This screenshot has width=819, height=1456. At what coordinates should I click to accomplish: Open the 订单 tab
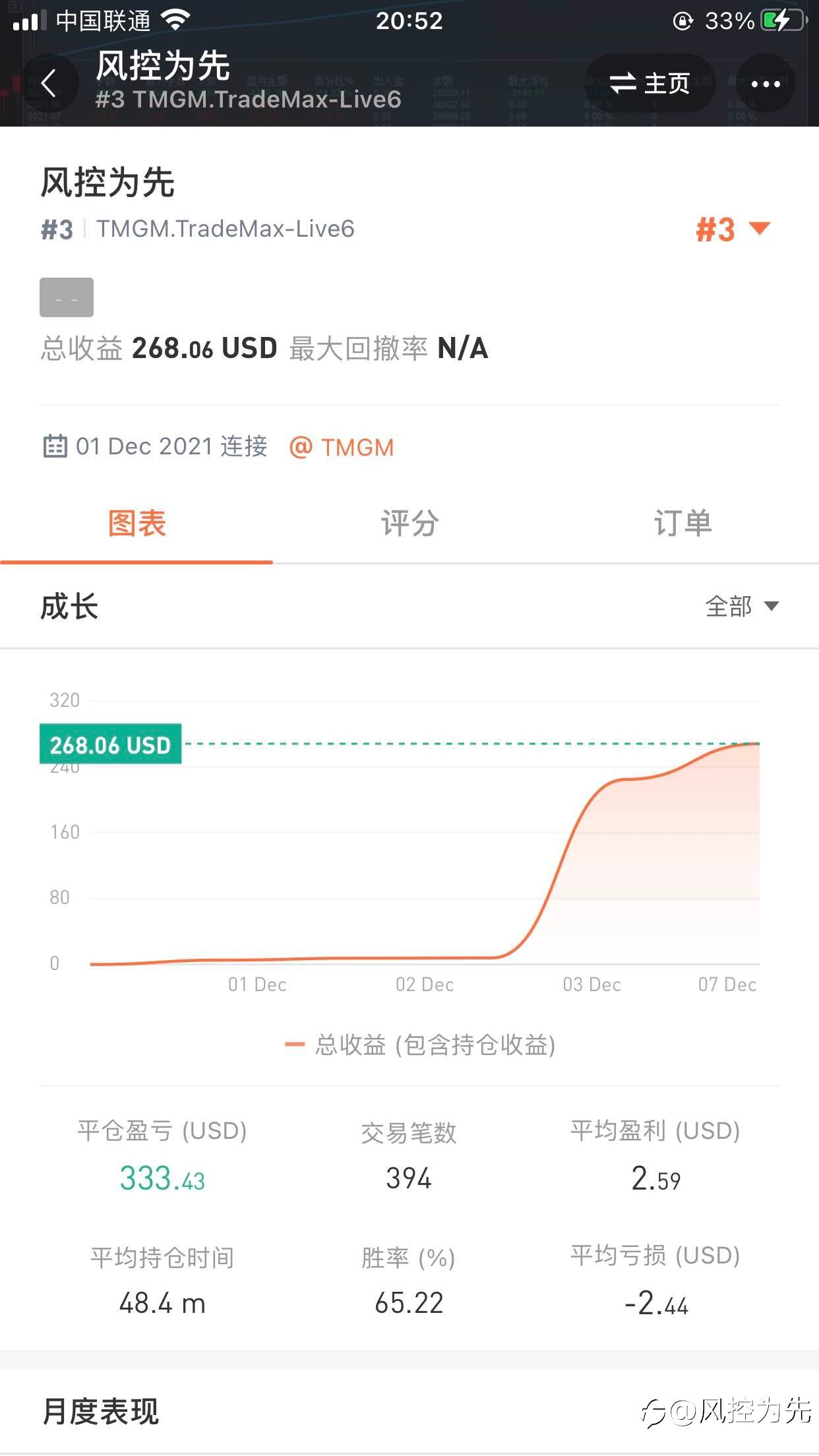[682, 524]
